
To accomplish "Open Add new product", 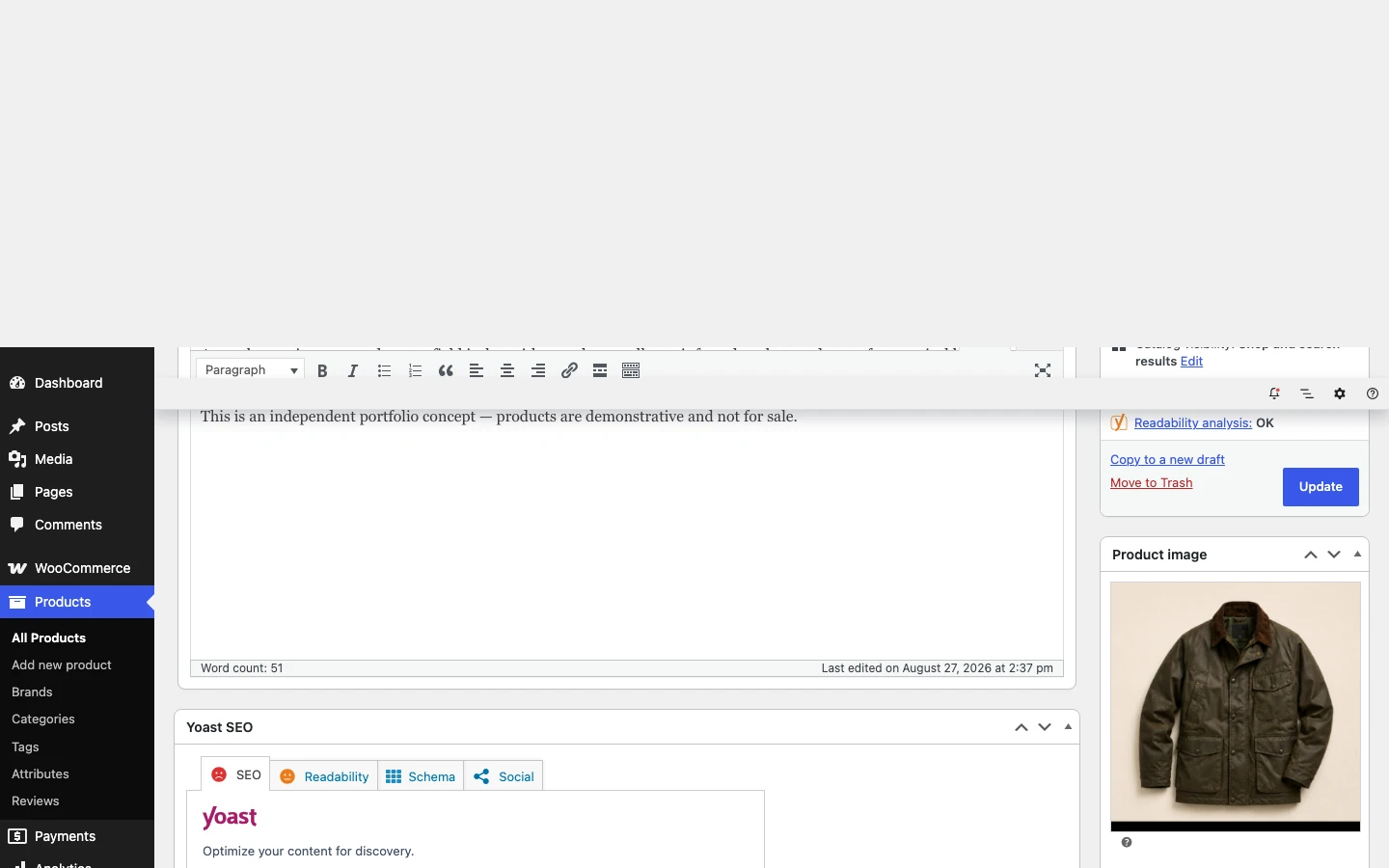I will tap(62, 665).
